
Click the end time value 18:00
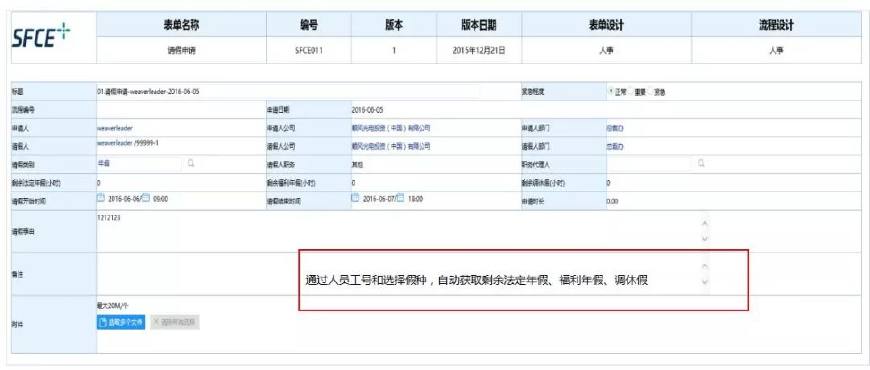pyautogui.click(x=415, y=198)
